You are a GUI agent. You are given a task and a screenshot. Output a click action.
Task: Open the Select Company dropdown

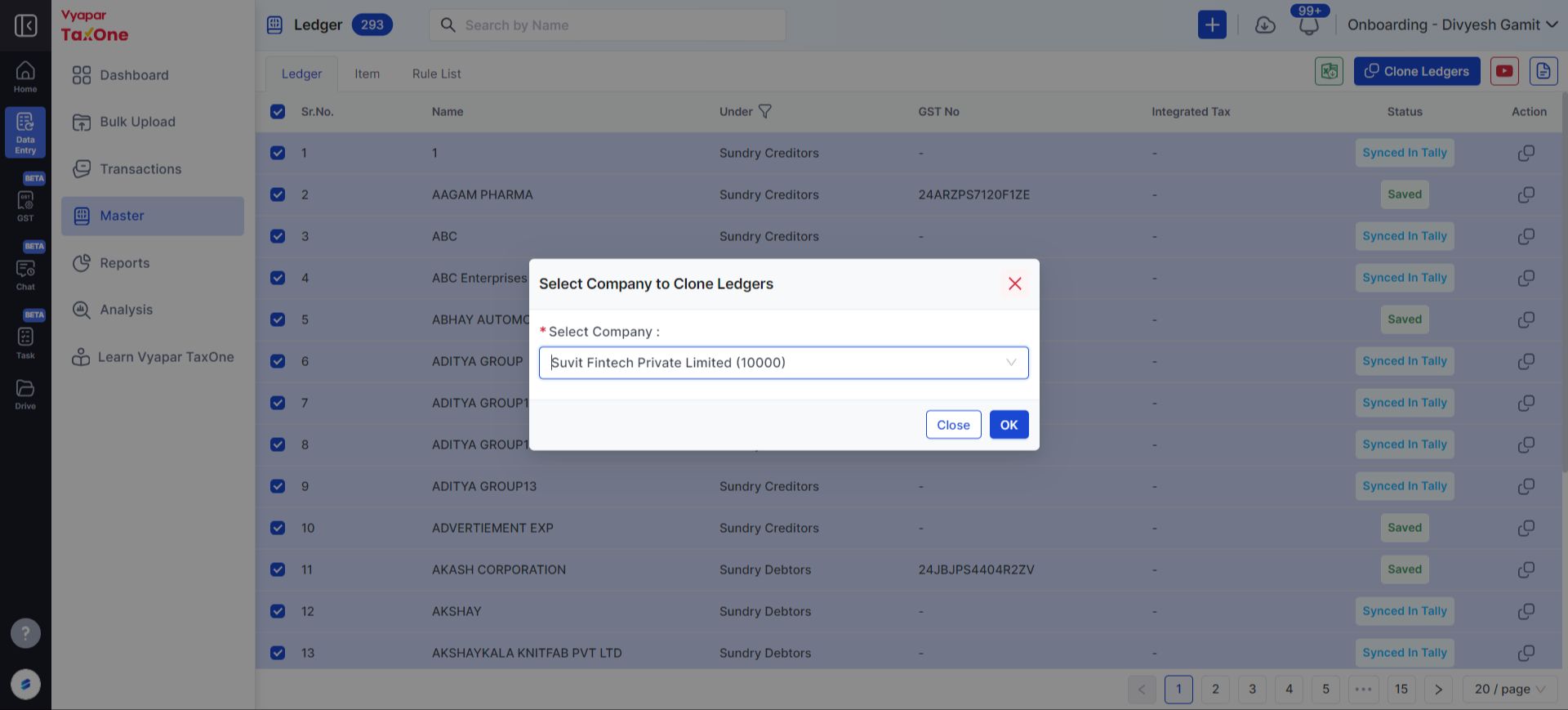point(783,363)
